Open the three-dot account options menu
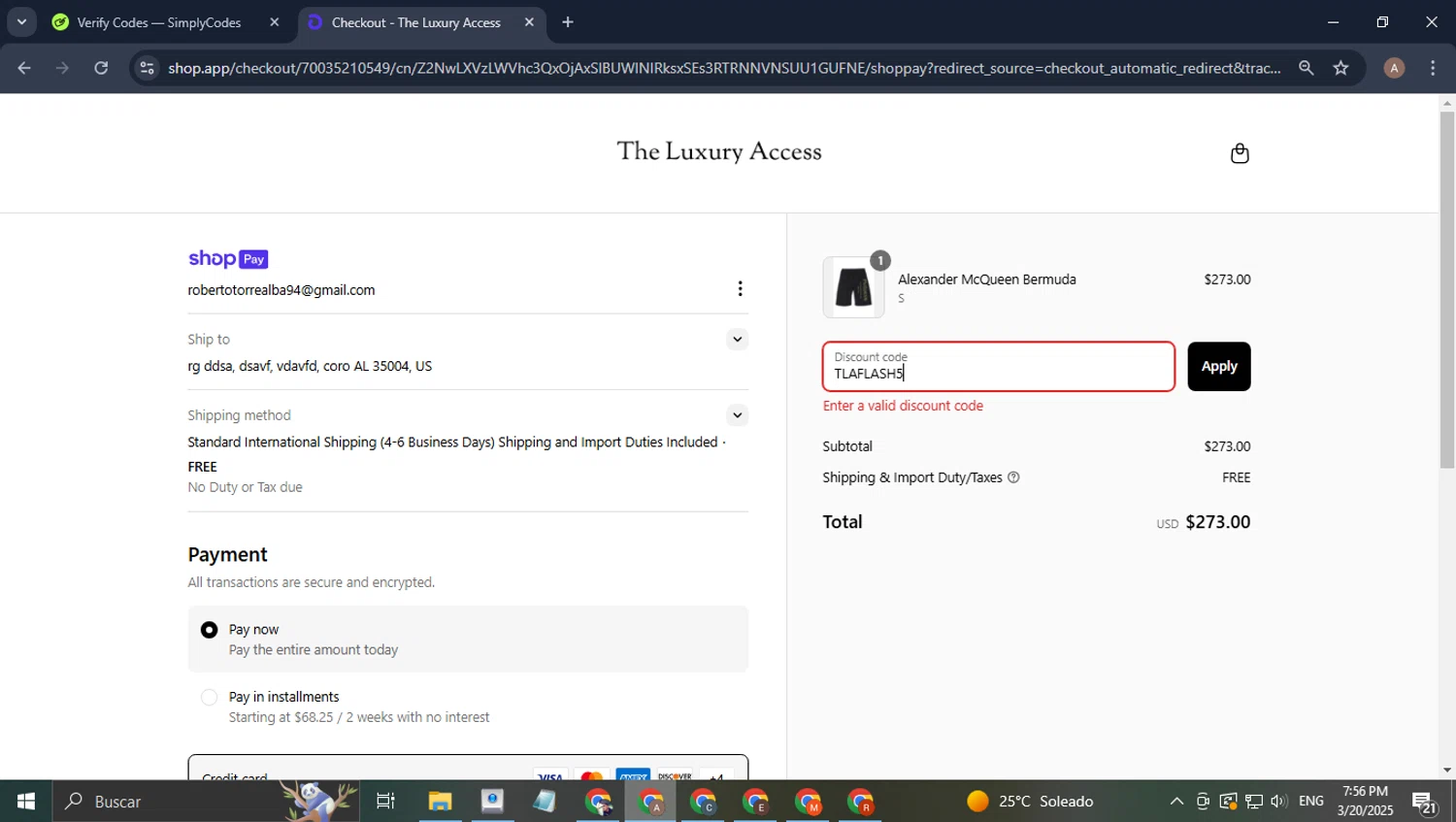 [x=740, y=289]
